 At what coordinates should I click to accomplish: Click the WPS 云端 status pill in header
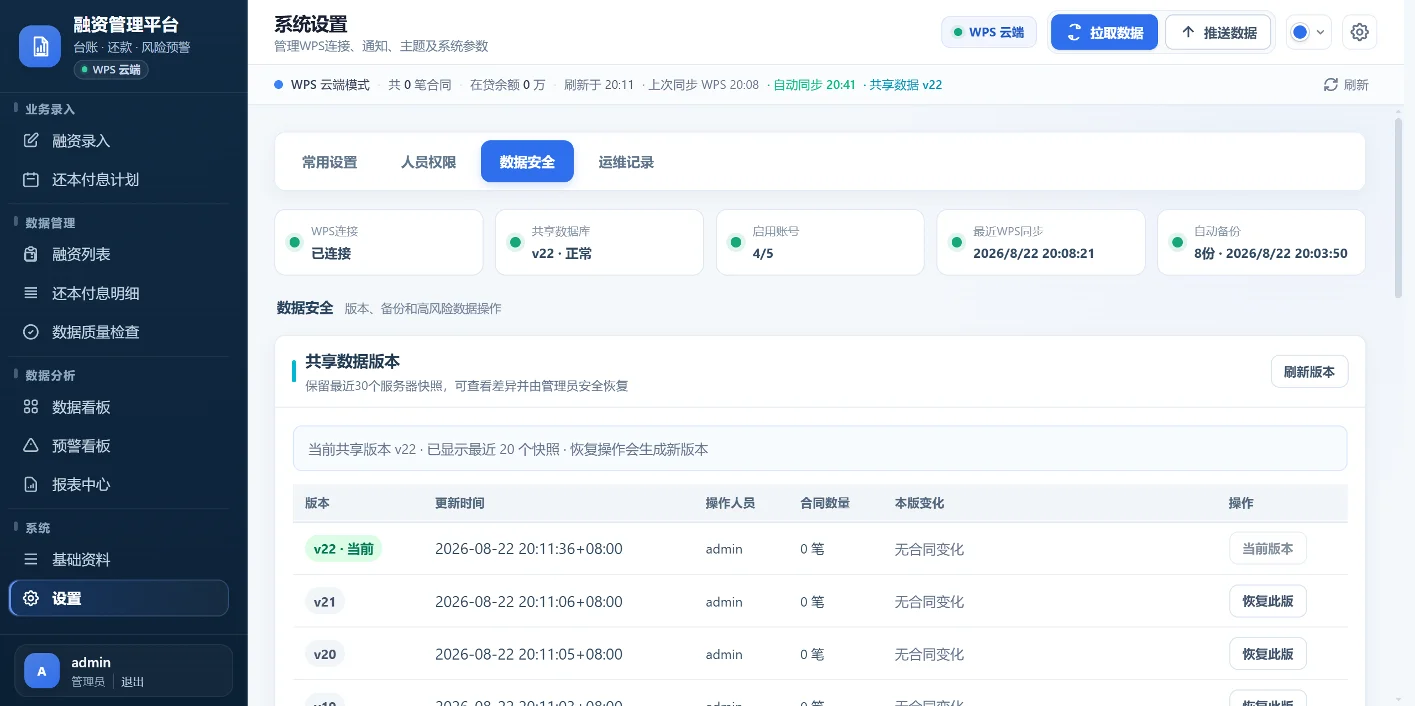click(x=988, y=32)
